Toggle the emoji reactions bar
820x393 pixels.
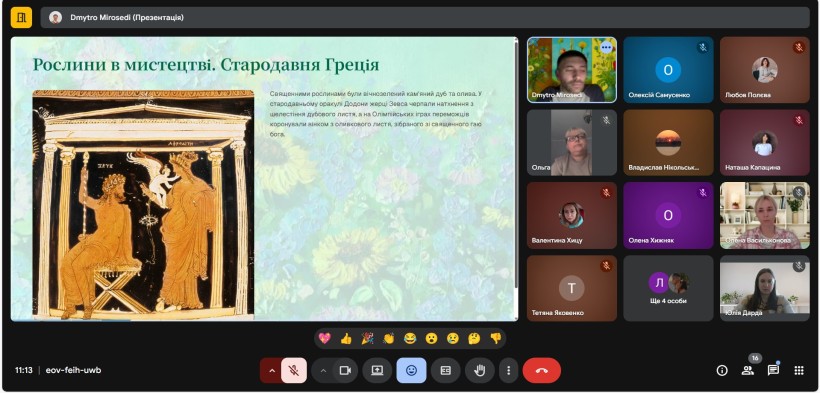point(412,370)
